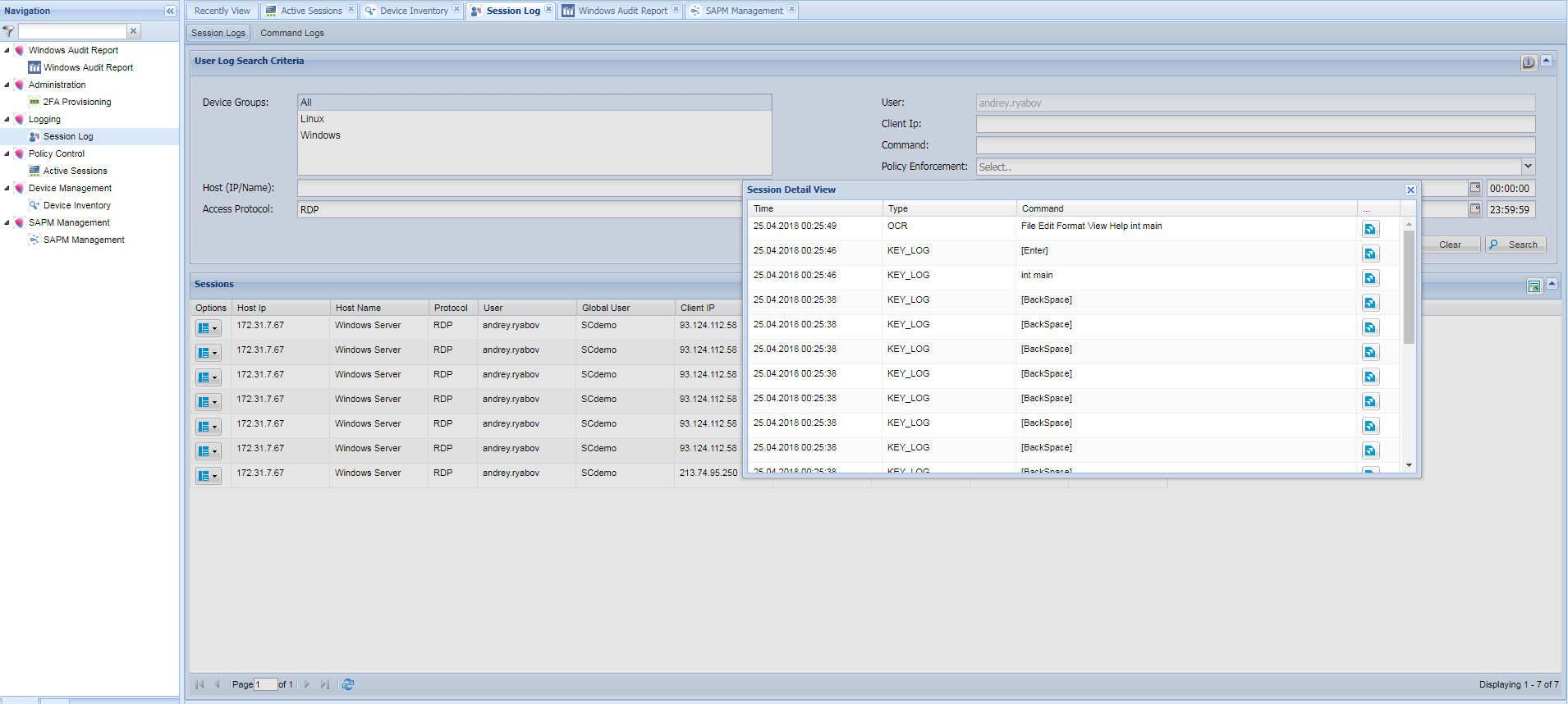Click the refresh icon in paging toolbar
The width and height of the screenshot is (1568, 704).
[348, 684]
